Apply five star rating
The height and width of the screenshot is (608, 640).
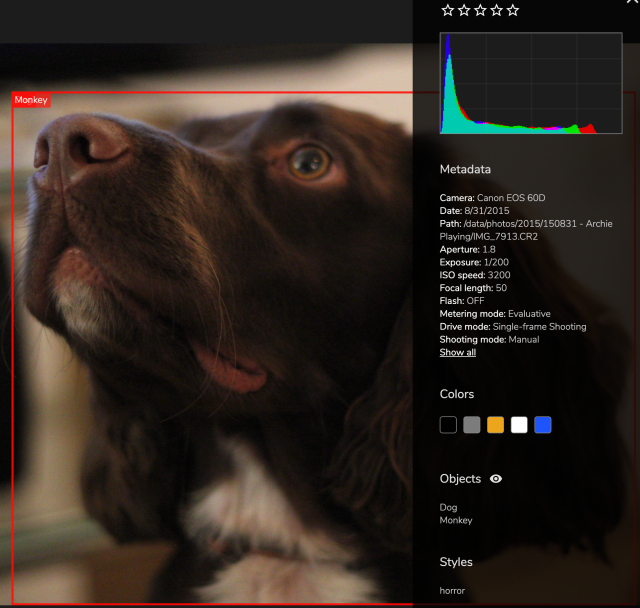[513, 10]
